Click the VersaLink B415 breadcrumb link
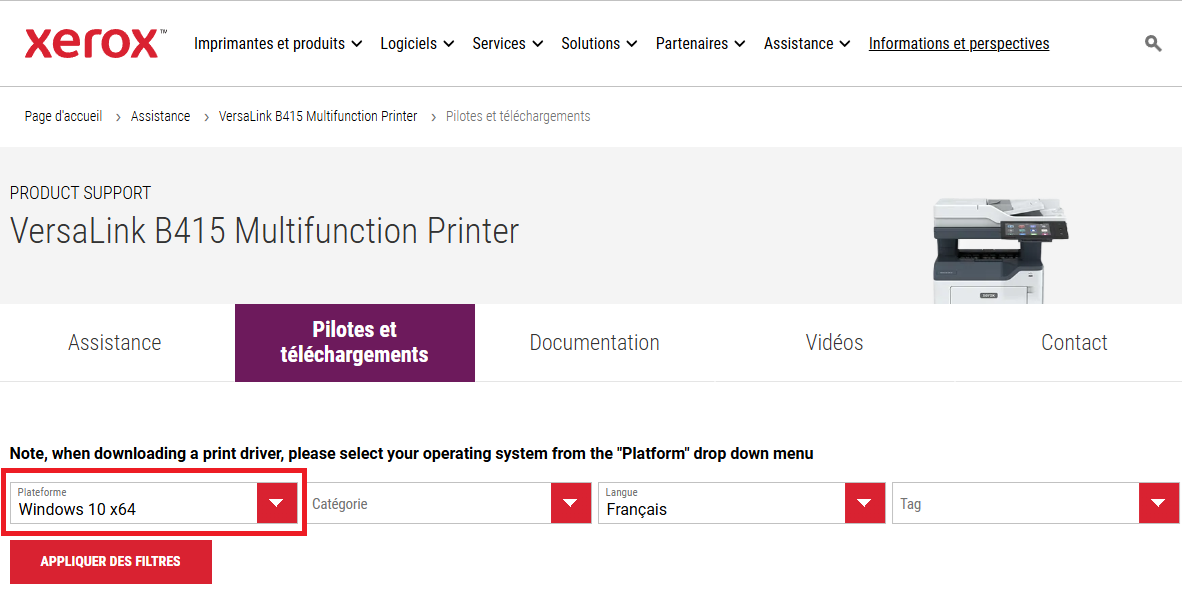Viewport: 1182px width, 595px height. coord(318,116)
